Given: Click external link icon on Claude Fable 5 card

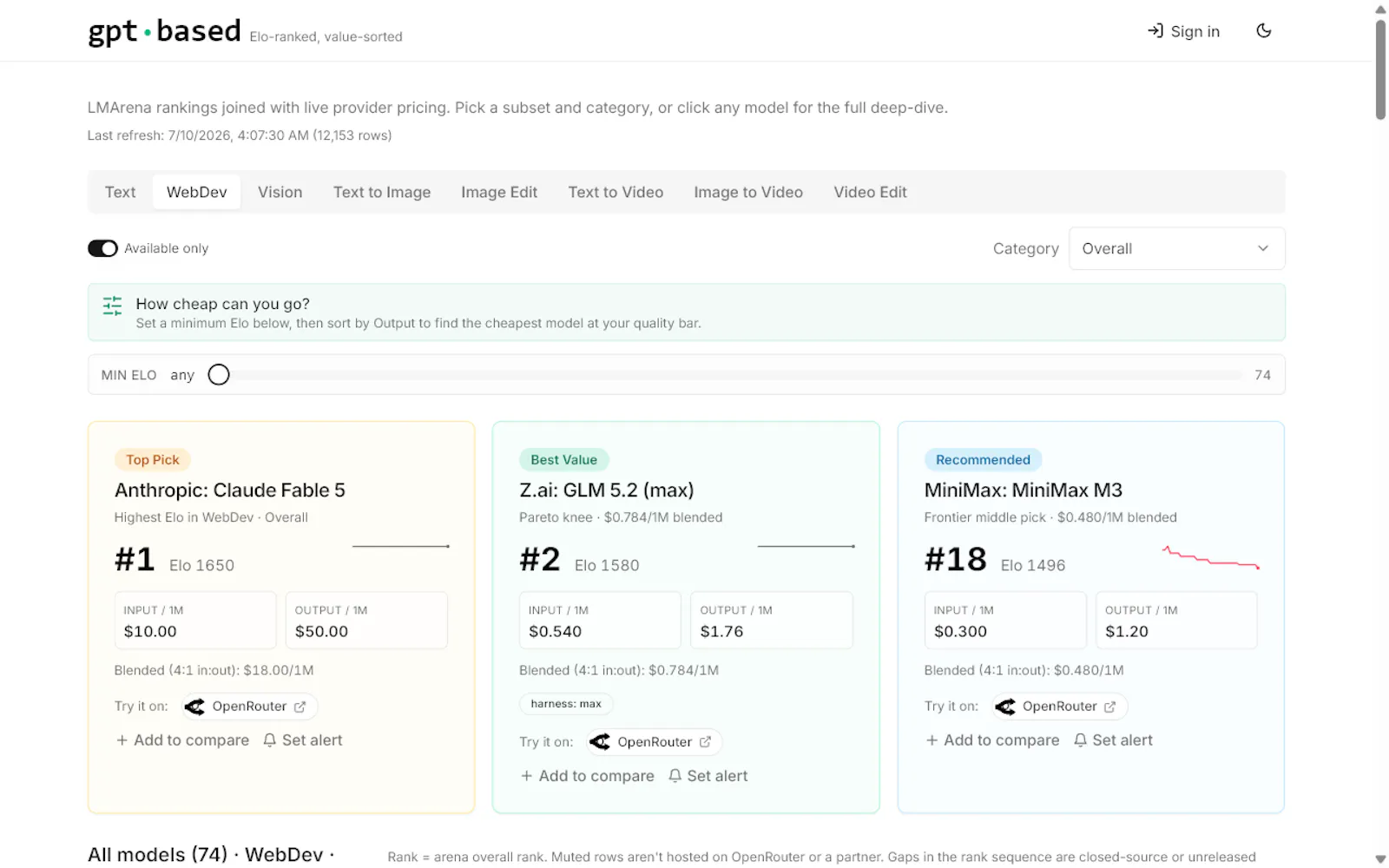Looking at the screenshot, I should click(x=300, y=707).
